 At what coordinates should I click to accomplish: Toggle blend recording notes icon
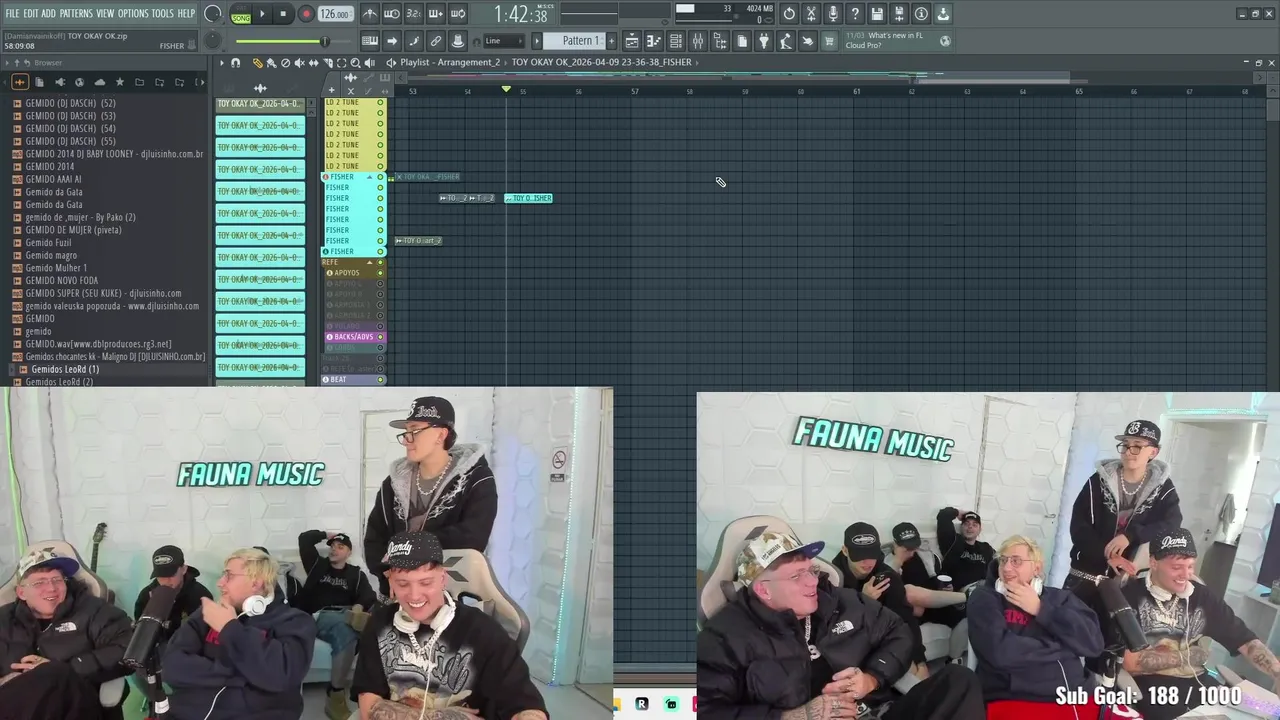tap(458, 41)
